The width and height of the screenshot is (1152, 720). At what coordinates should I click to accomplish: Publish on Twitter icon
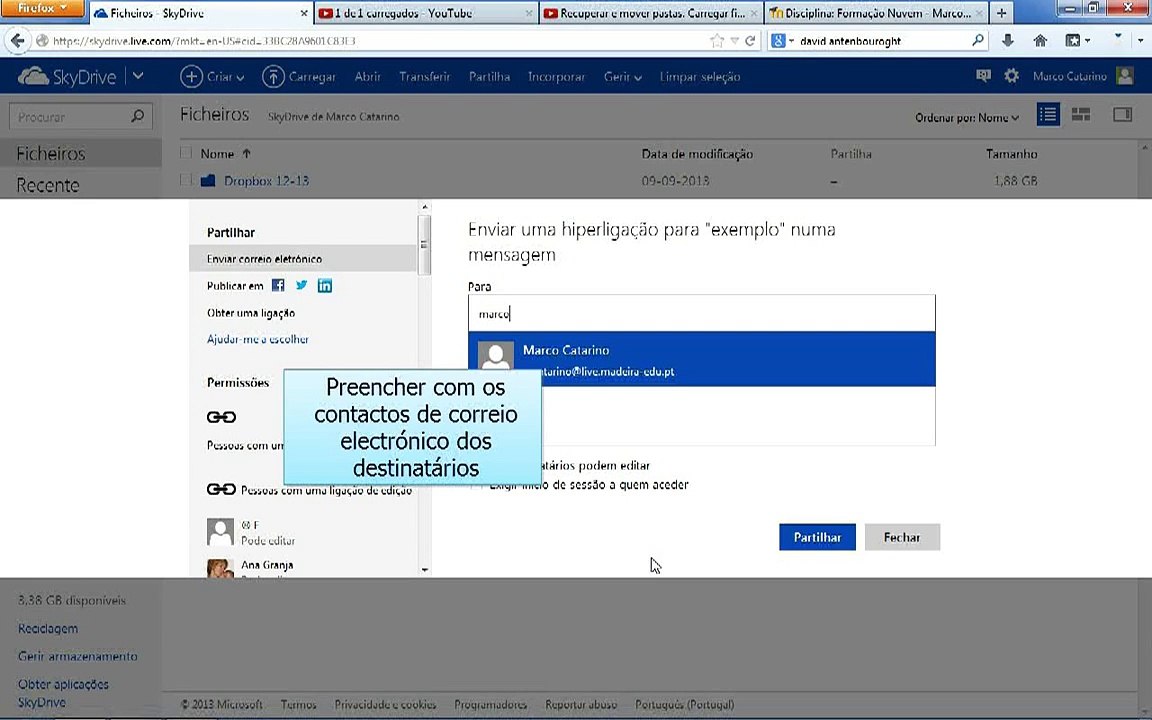(301, 285)
